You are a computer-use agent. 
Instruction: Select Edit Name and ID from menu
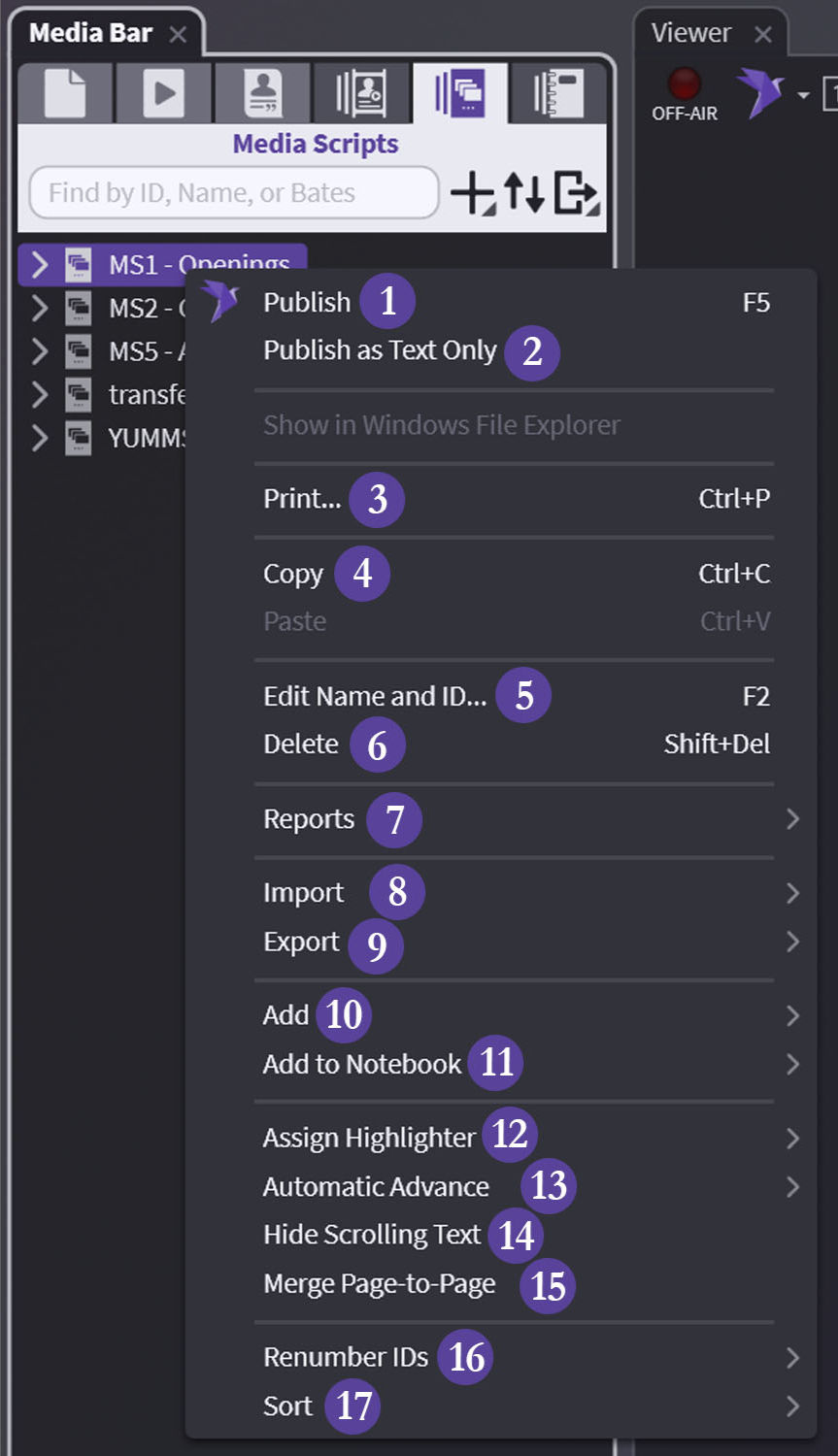tap(375, 696)
